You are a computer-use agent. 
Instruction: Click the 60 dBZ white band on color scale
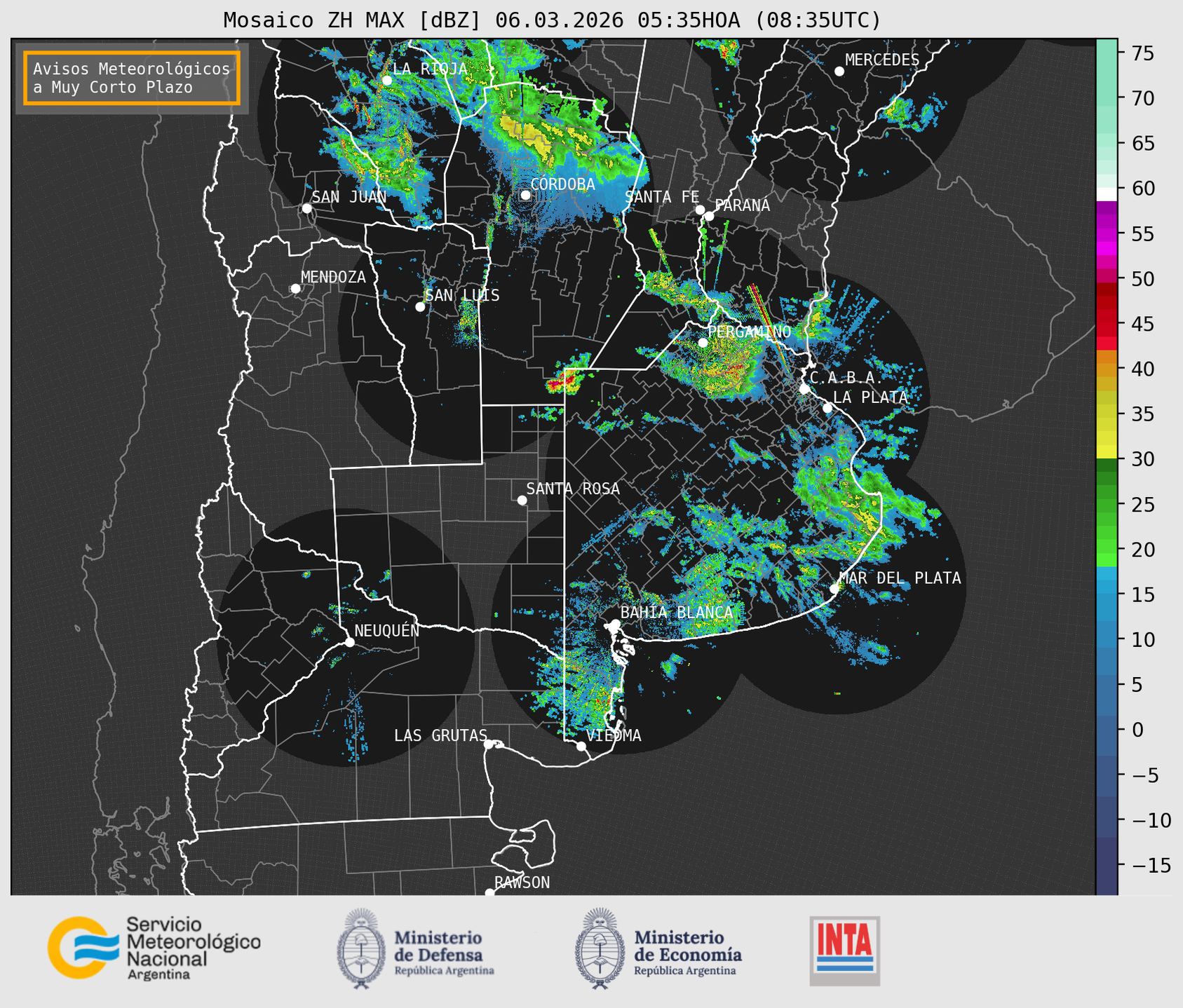(x=1107, y=193)
